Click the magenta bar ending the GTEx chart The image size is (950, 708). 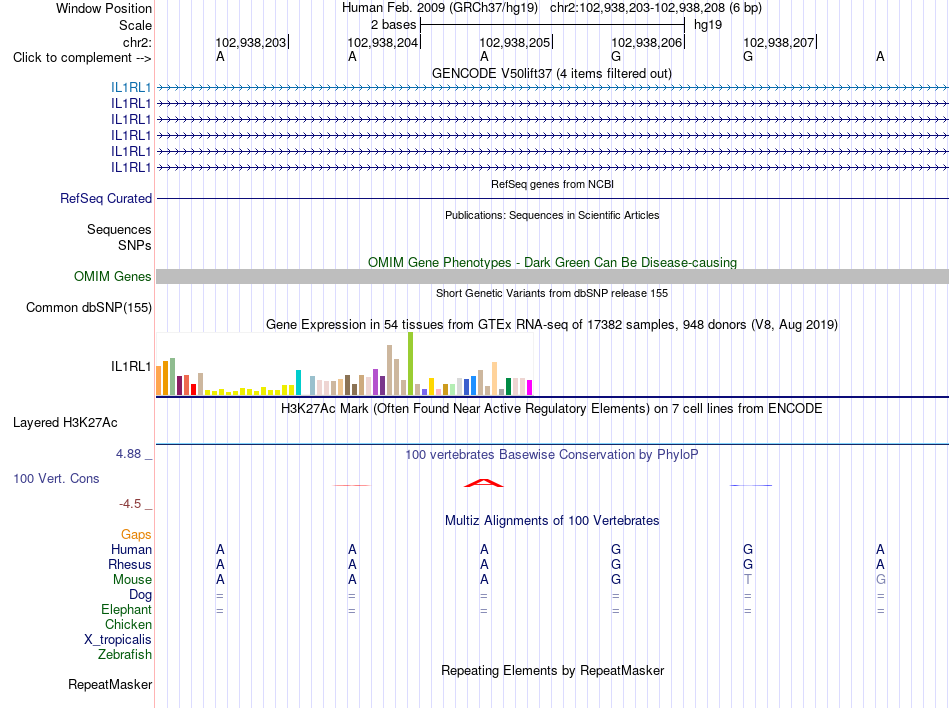point(530,388)
